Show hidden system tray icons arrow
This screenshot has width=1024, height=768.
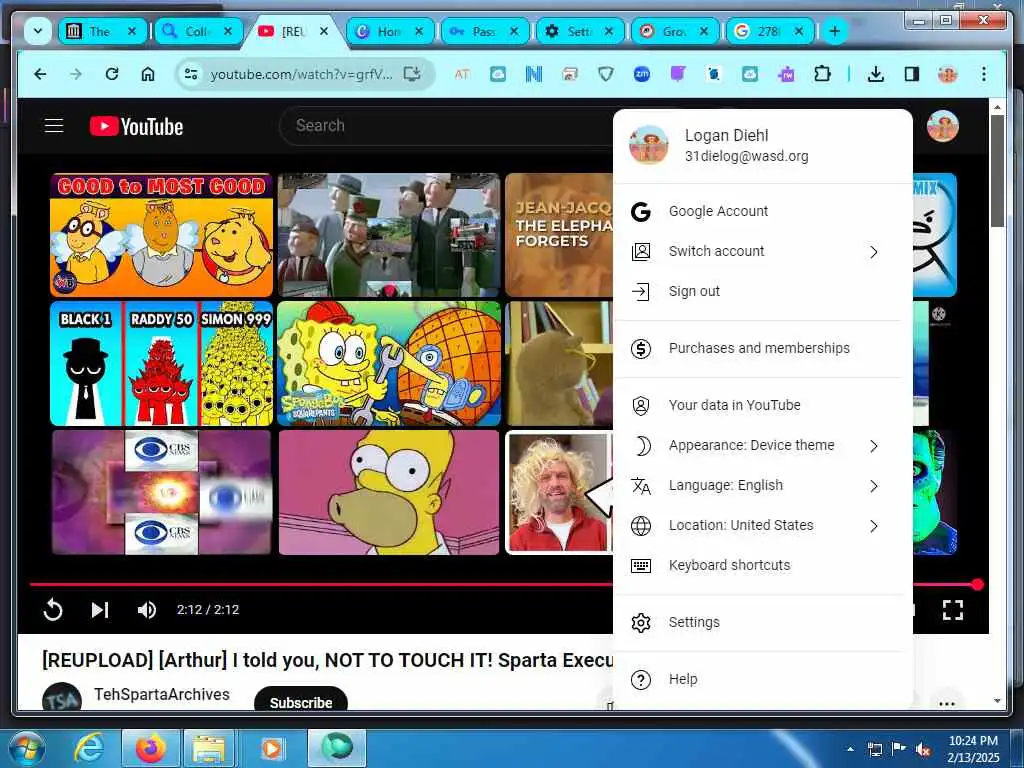[x=850, y=749]
